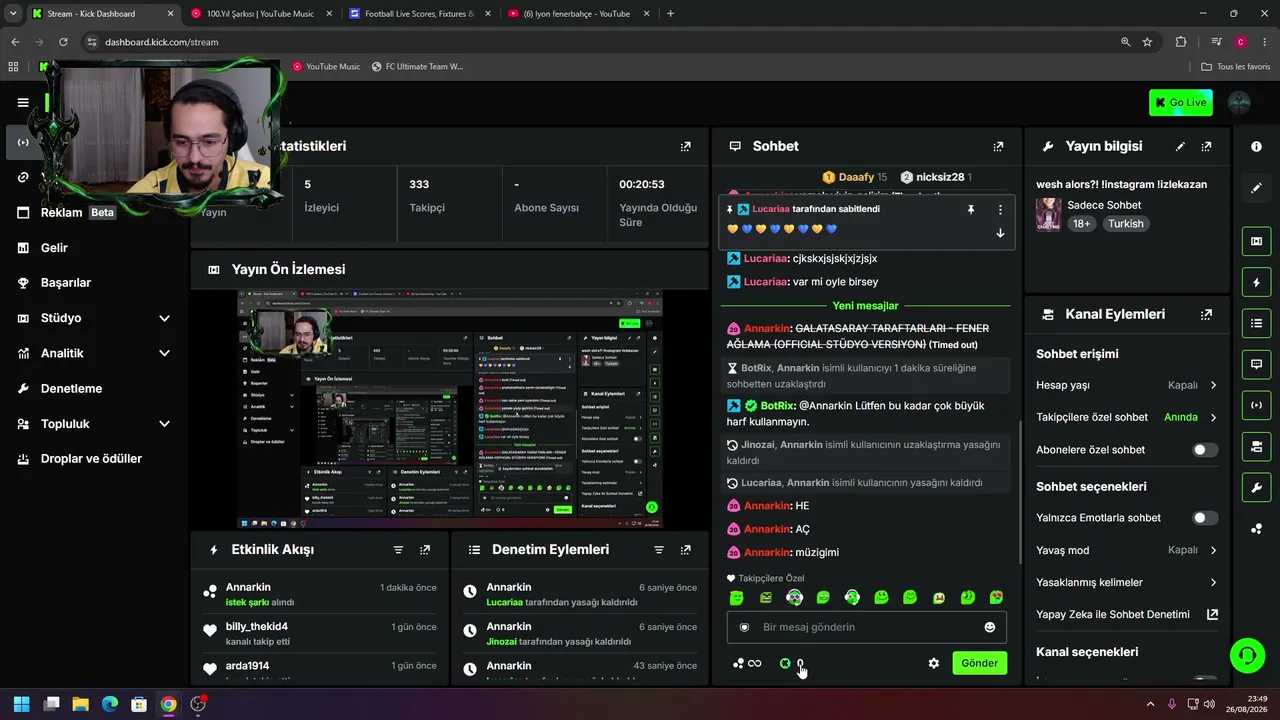Expand pinned message with down arrow
The height and width of the screenshot is (720, 1280).
(x=1000, y=233)
